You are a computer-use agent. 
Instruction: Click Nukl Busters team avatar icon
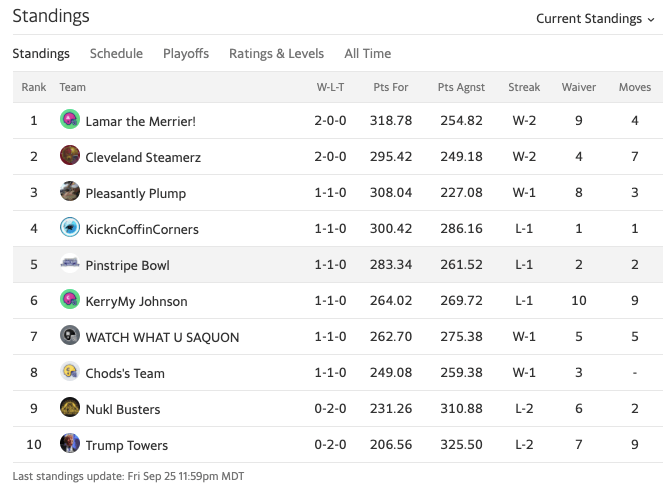70,408
